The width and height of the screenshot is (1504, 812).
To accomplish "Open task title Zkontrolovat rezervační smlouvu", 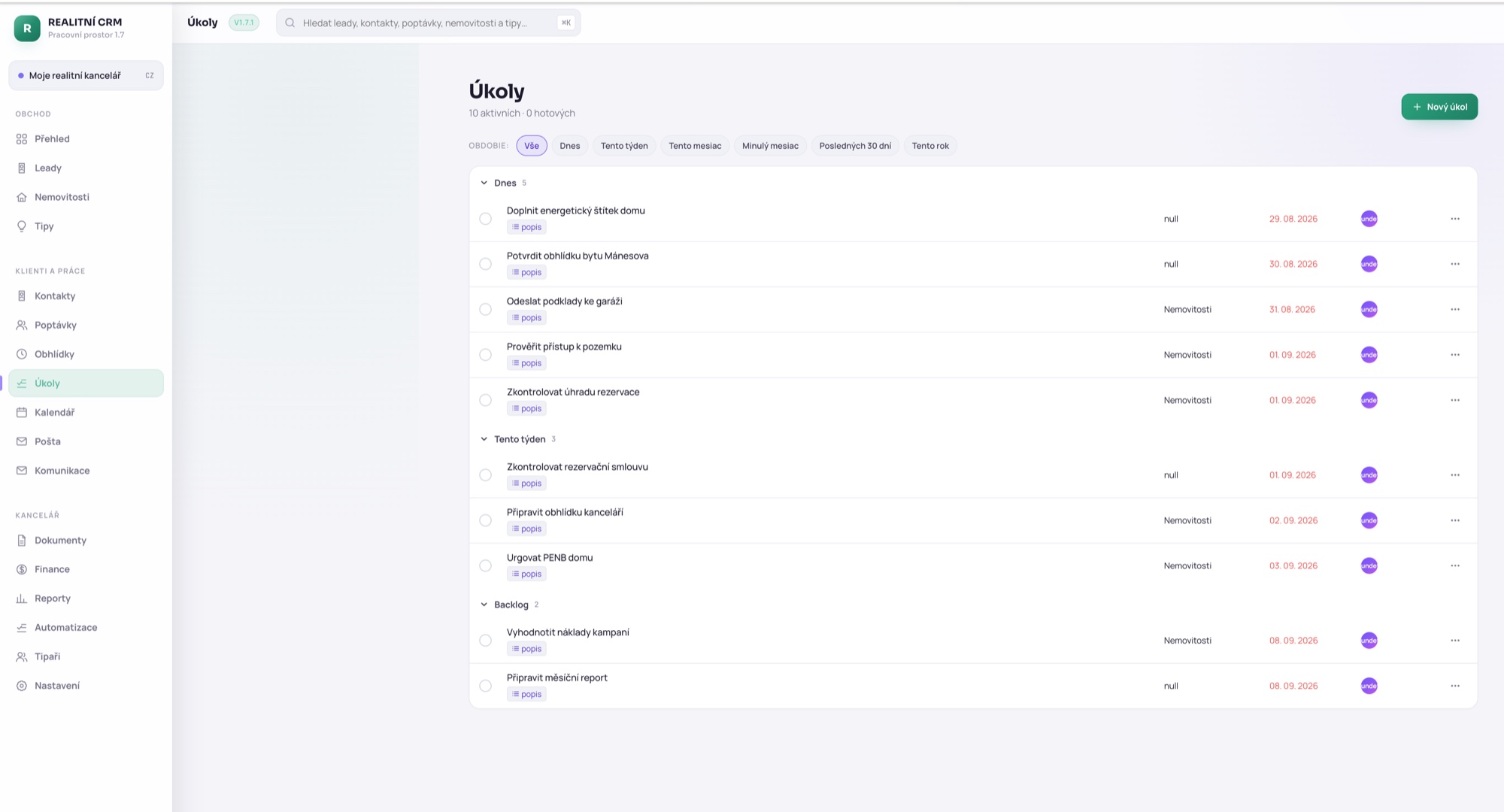I will coord(578,467).
